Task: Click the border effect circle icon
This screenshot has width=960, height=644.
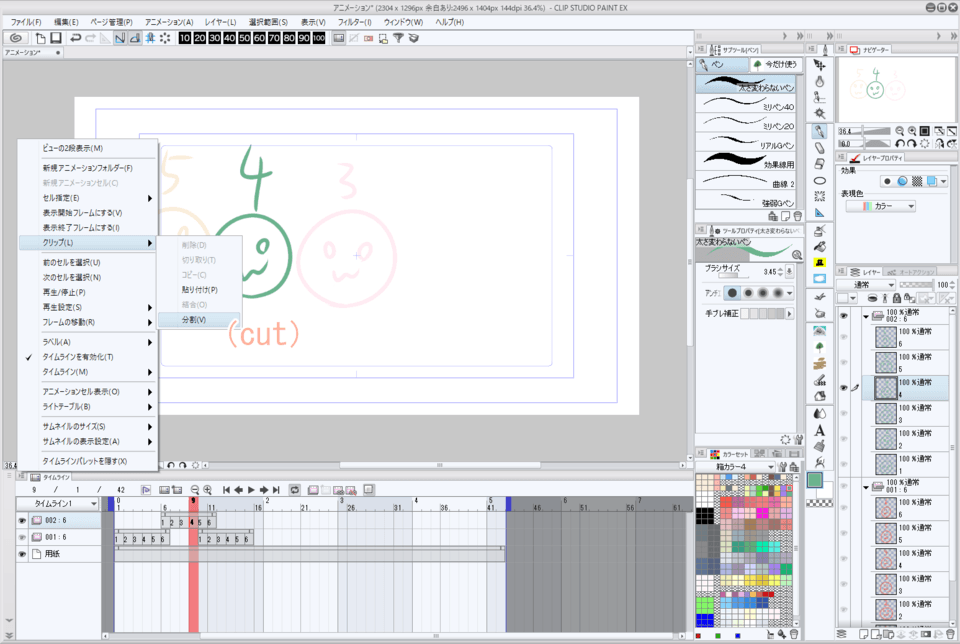Action: 887,181
